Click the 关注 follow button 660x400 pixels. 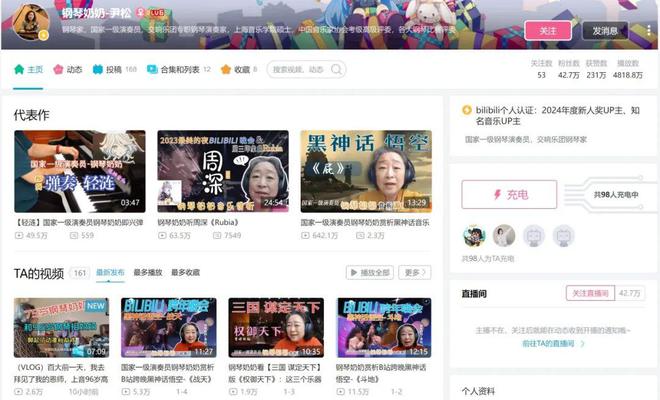[x=548, y=31]
